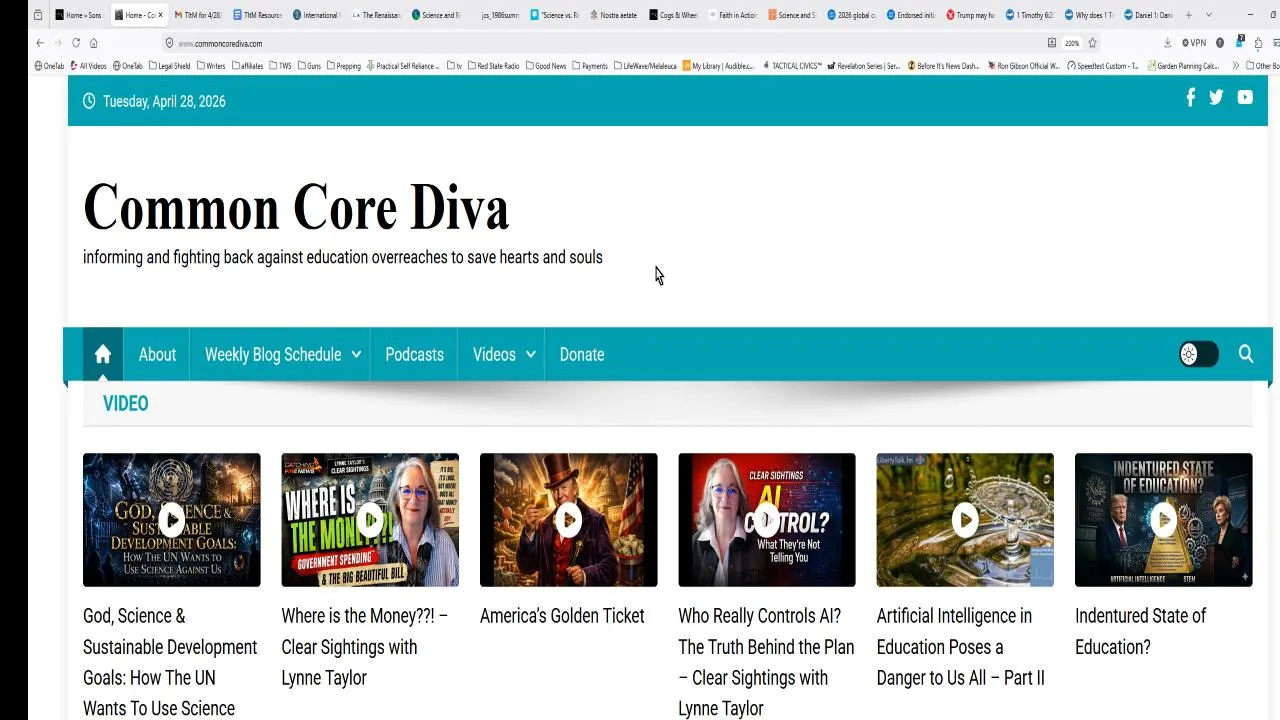The image size is (1280, 720).
Task: Open the About page
Action: pos(157,354)
